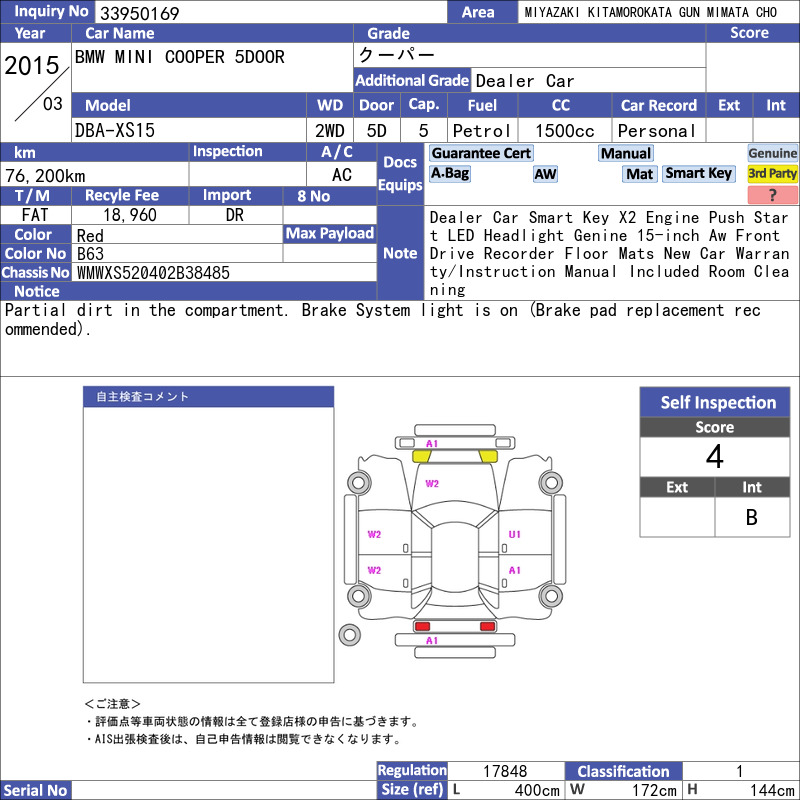Viewport: 800px width, 800px height.
Task: Select recycle fee 18,960
Action: [x=130, y=215]
